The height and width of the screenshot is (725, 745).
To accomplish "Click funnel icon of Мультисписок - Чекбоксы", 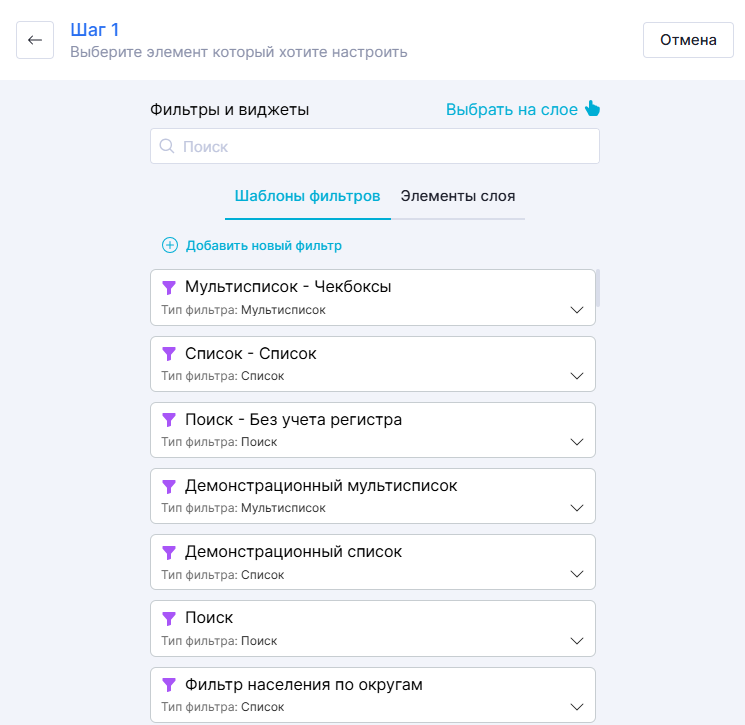I will point(169,287).
